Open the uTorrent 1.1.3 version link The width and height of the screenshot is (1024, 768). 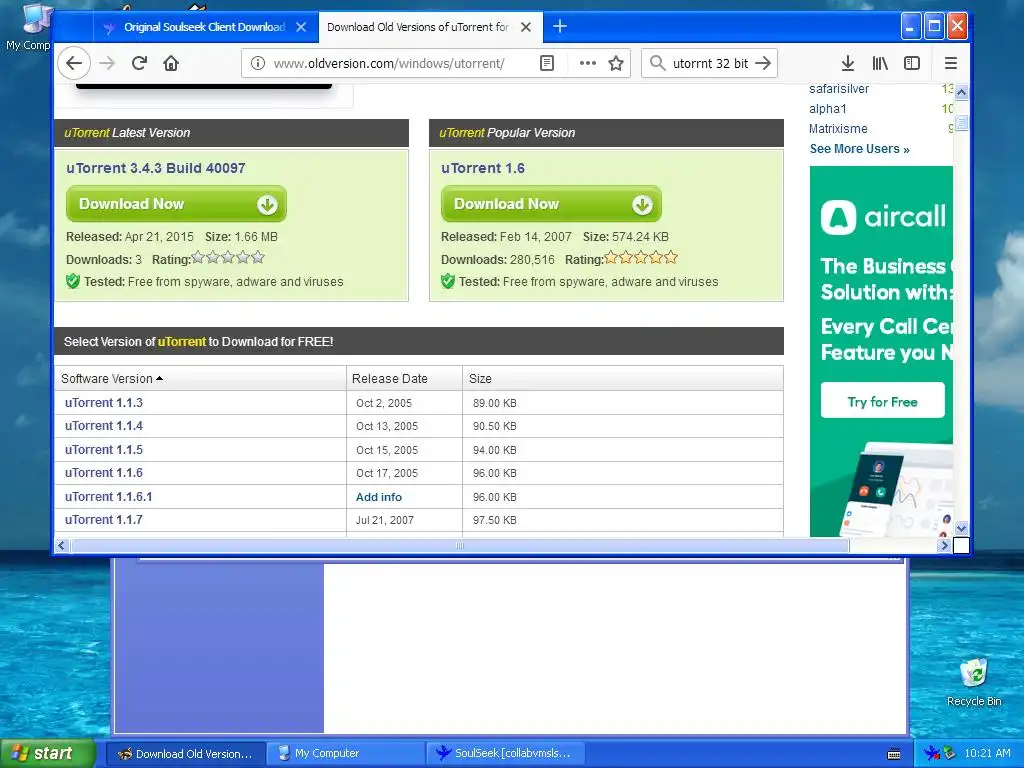pos(104,403)
